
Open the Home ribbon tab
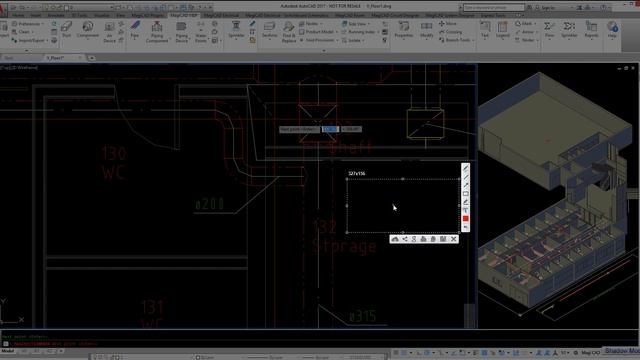18,15
